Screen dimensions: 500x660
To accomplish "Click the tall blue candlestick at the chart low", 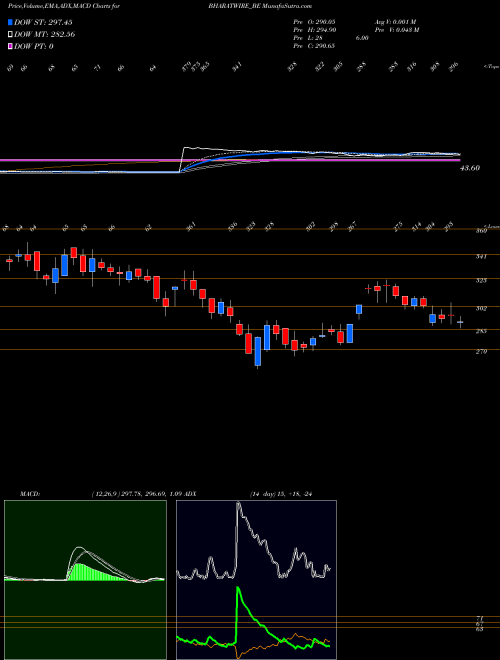I will (258, 351).
